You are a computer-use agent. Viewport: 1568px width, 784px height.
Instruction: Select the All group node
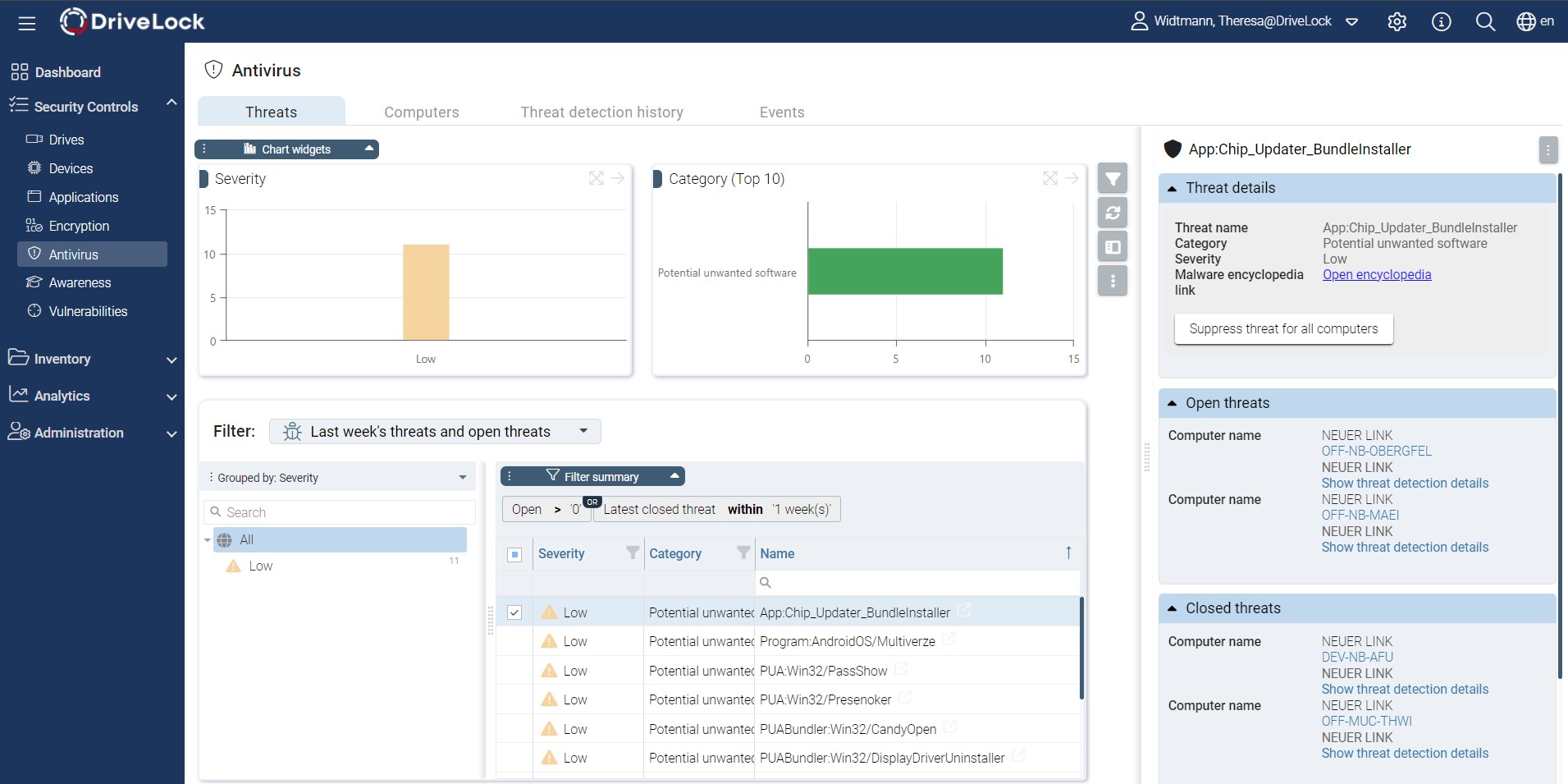(341, 540)
